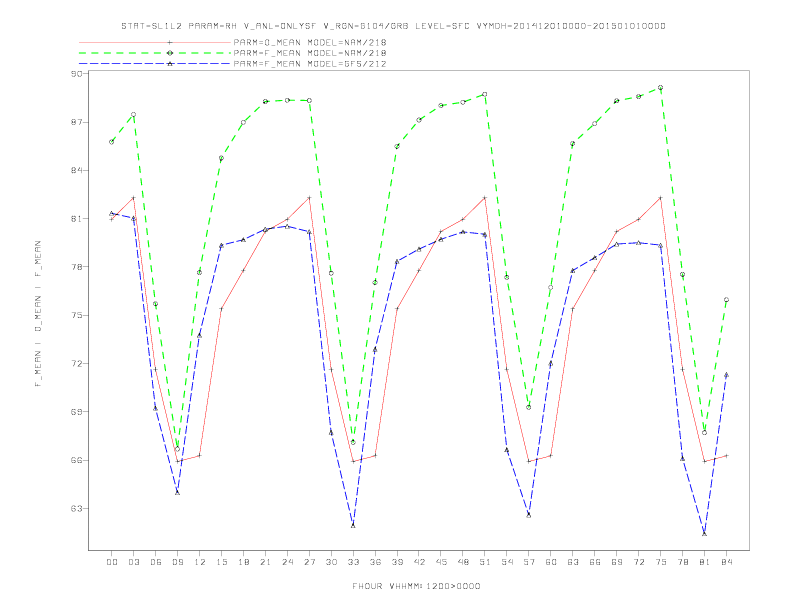
Task: Click y-axis tick value 69
Action: coord(76,412)
